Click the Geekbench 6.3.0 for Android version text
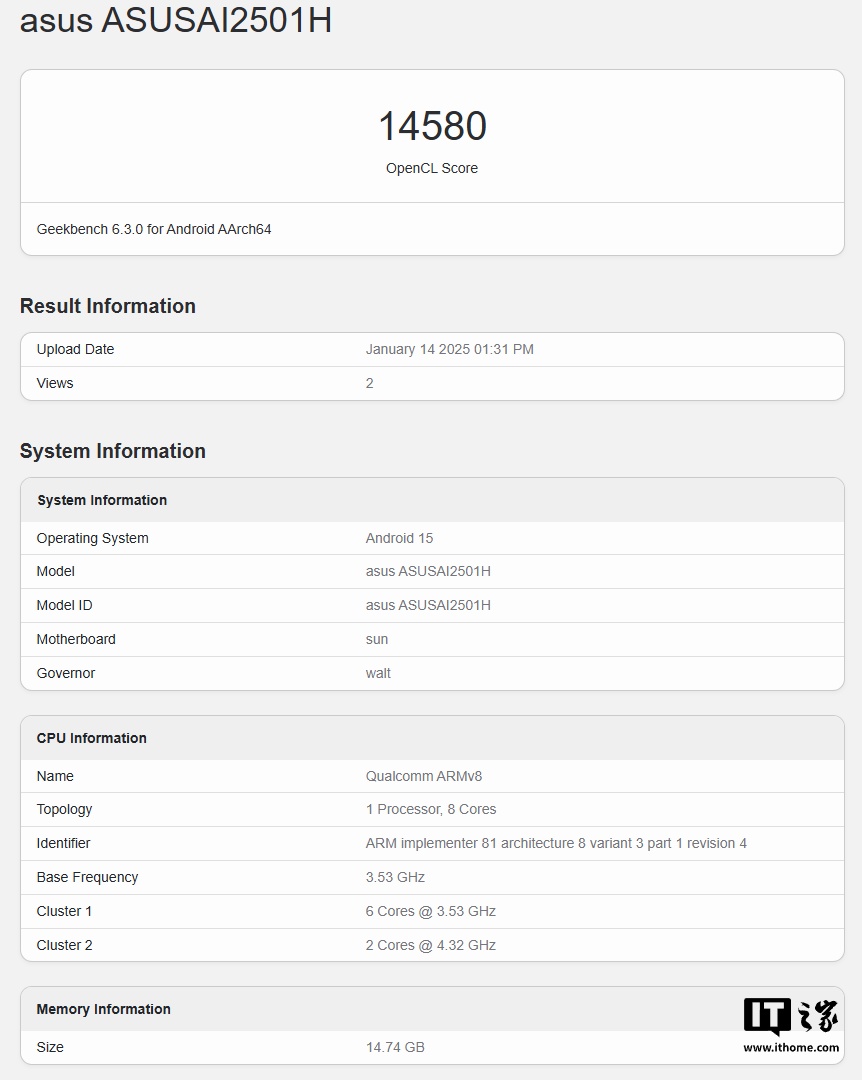Image resolution: width=862 pixels, height=1080 pixels. point(154,229)
